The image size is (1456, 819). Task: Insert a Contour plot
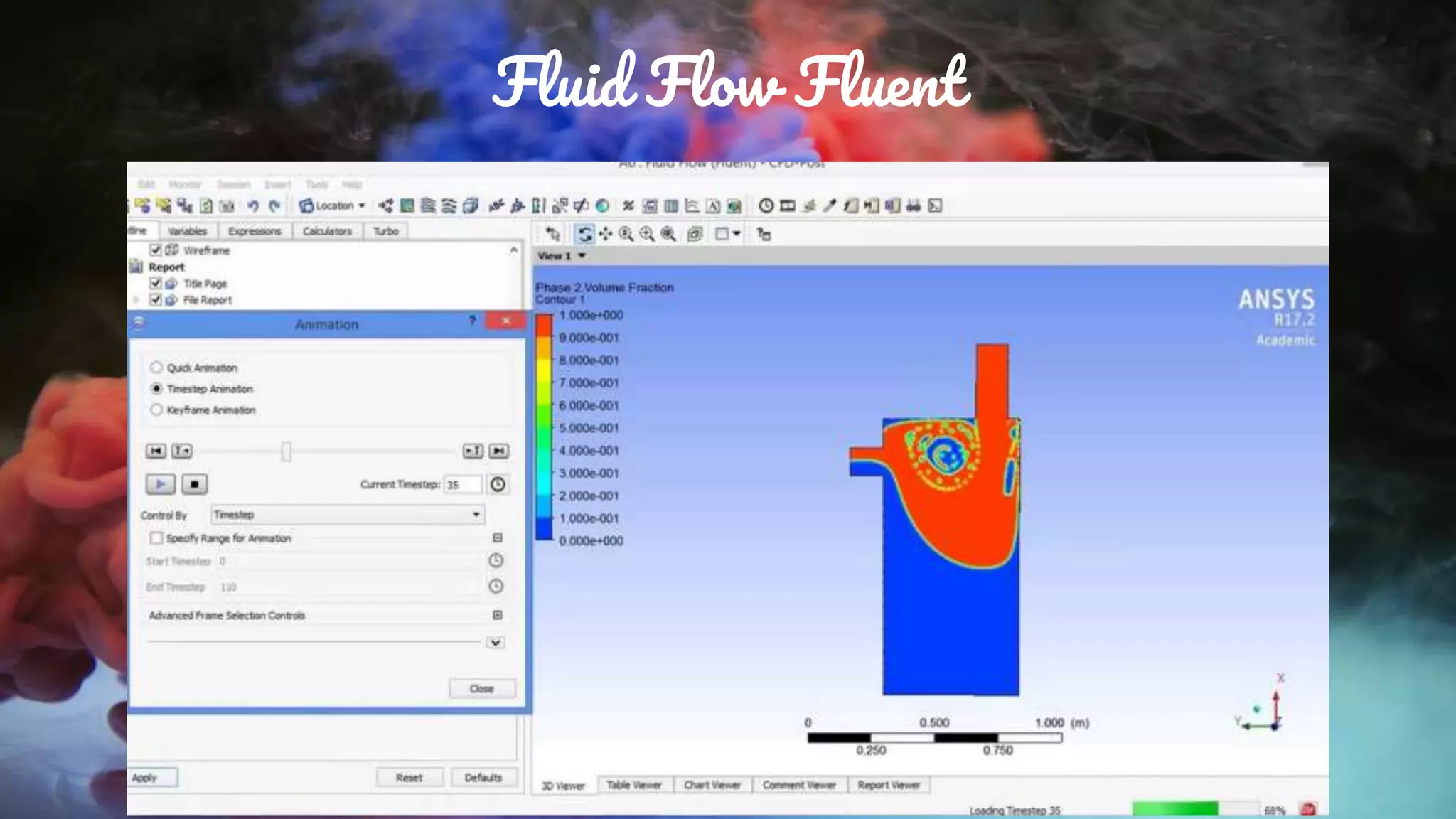407,206
